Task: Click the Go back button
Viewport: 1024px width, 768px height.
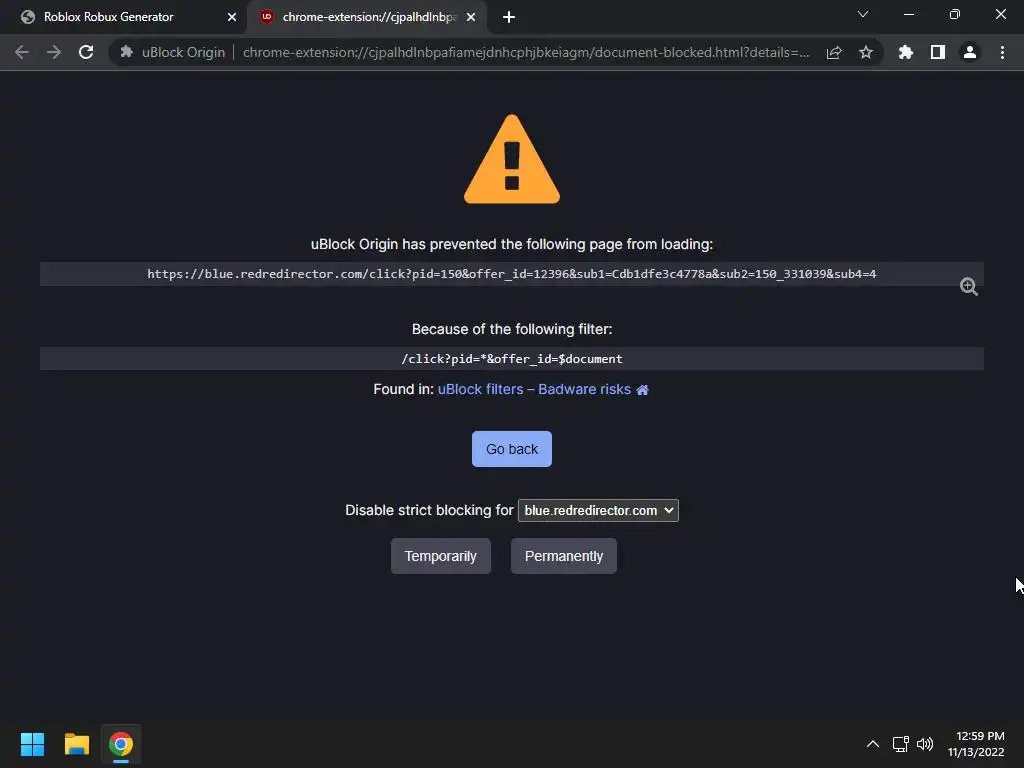Action: tap(512, 449)
